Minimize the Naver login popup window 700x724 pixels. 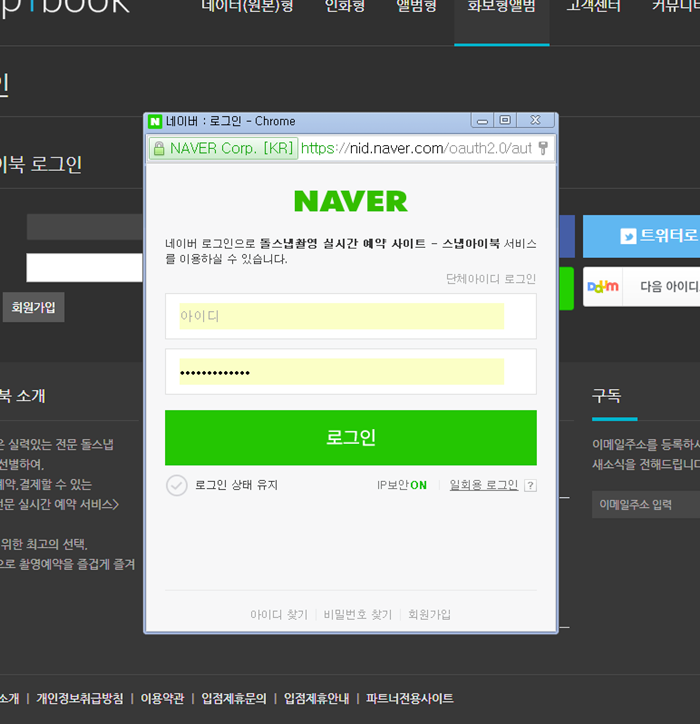point(483,121)
